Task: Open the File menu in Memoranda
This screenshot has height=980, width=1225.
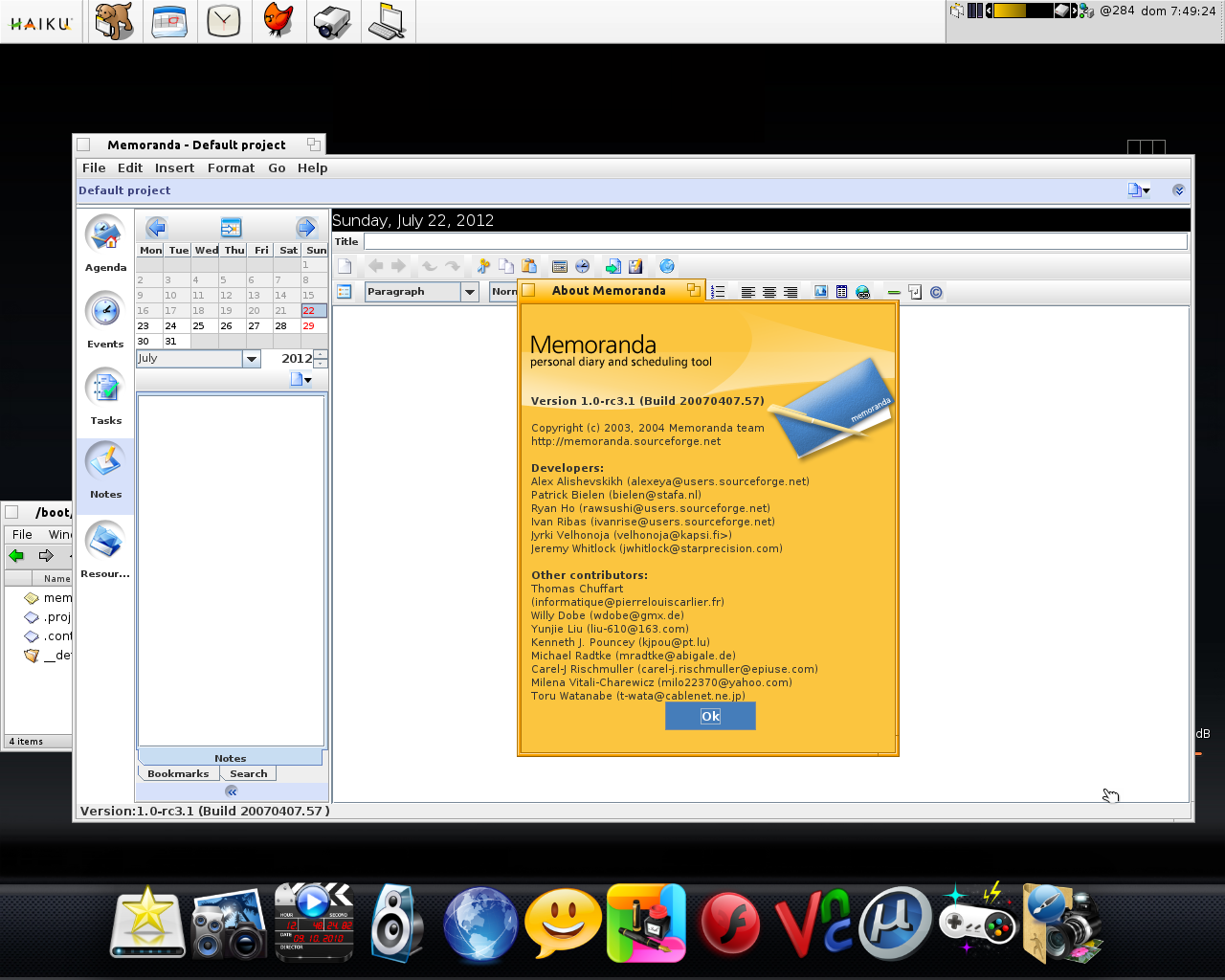Action: click(94, 167)
